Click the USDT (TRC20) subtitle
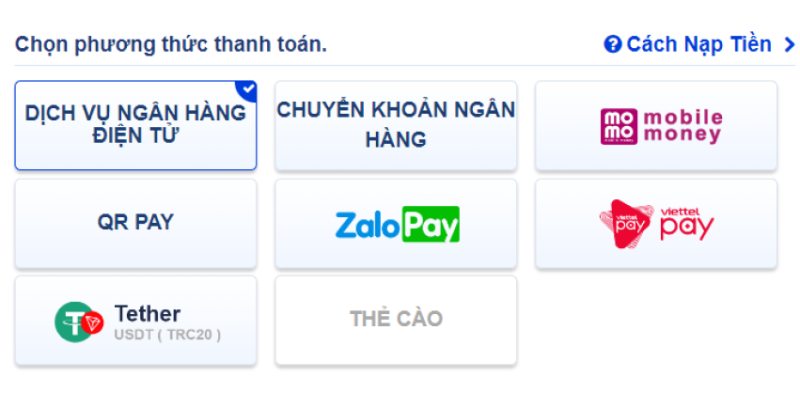The width and height of the screenshot is (800, 400). pos(167,334)
